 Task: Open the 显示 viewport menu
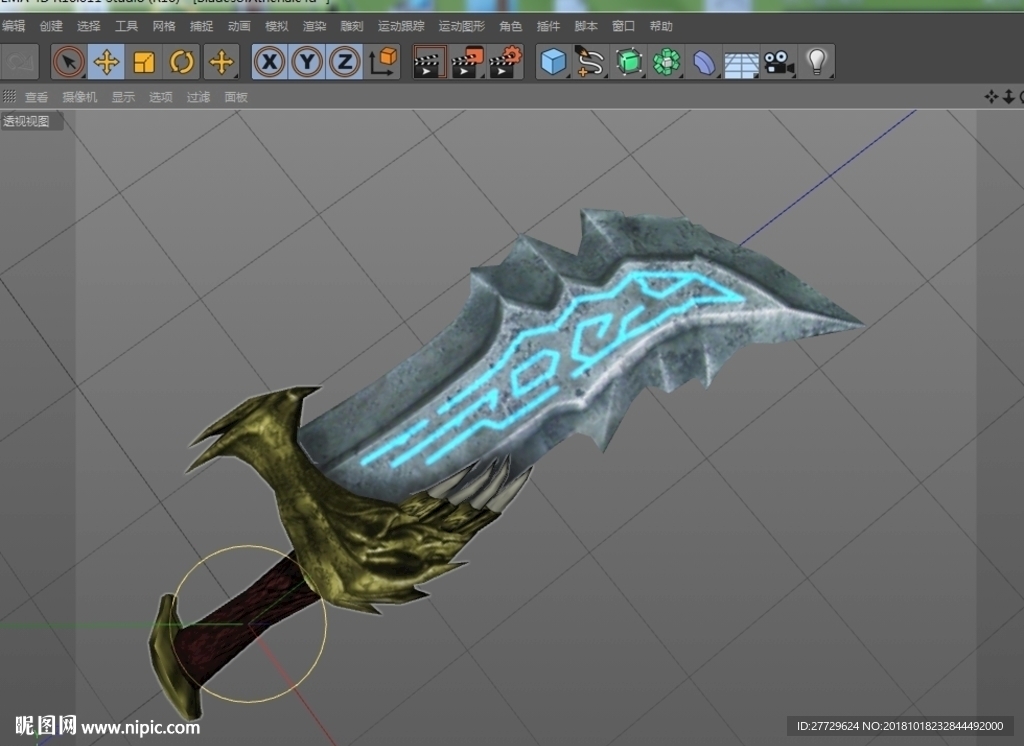pos(123,97)
